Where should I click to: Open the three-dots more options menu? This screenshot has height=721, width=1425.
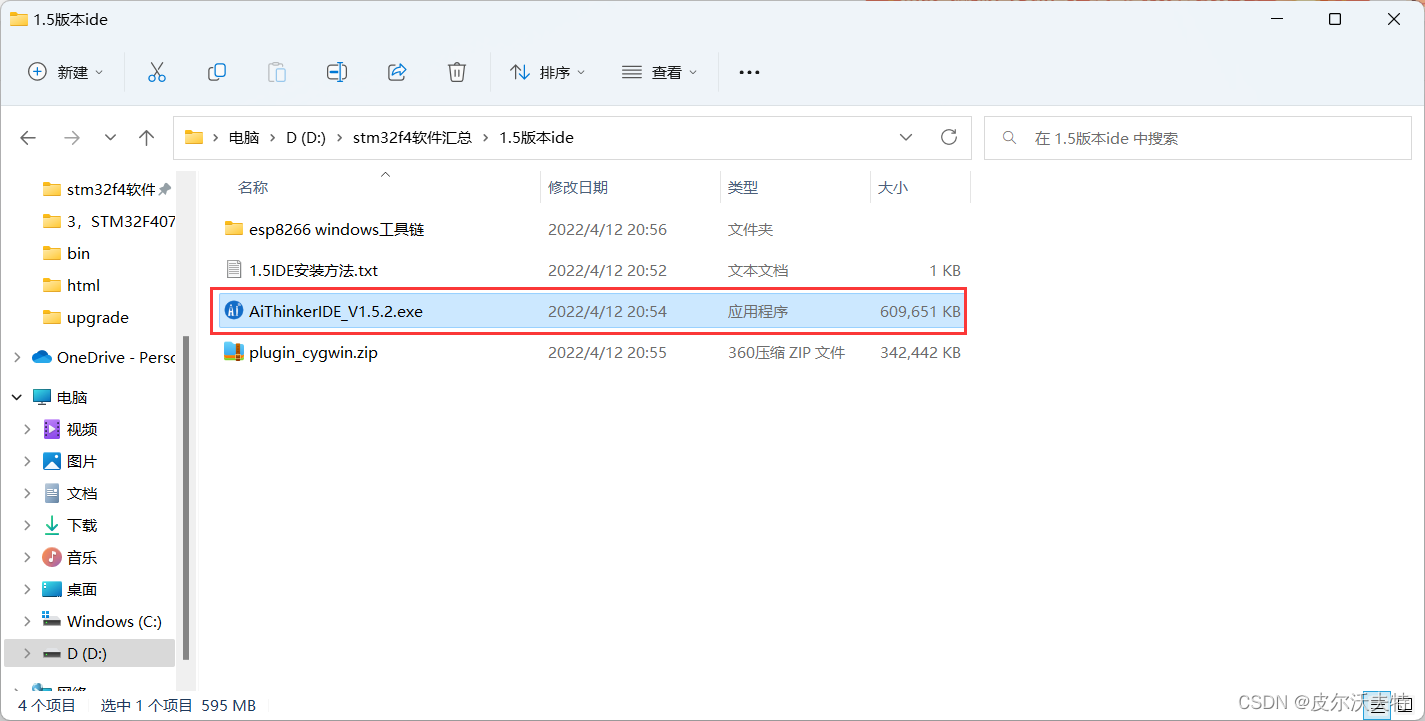[x=749, y=72]
